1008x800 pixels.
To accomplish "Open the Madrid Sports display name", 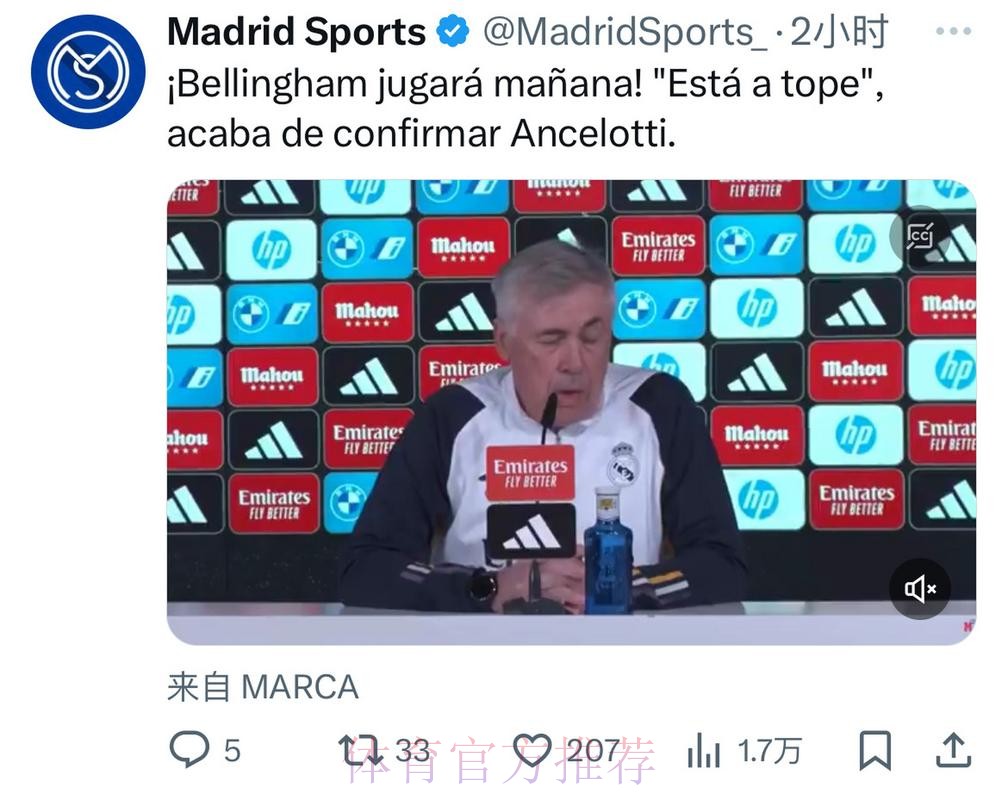I will 296,32.
